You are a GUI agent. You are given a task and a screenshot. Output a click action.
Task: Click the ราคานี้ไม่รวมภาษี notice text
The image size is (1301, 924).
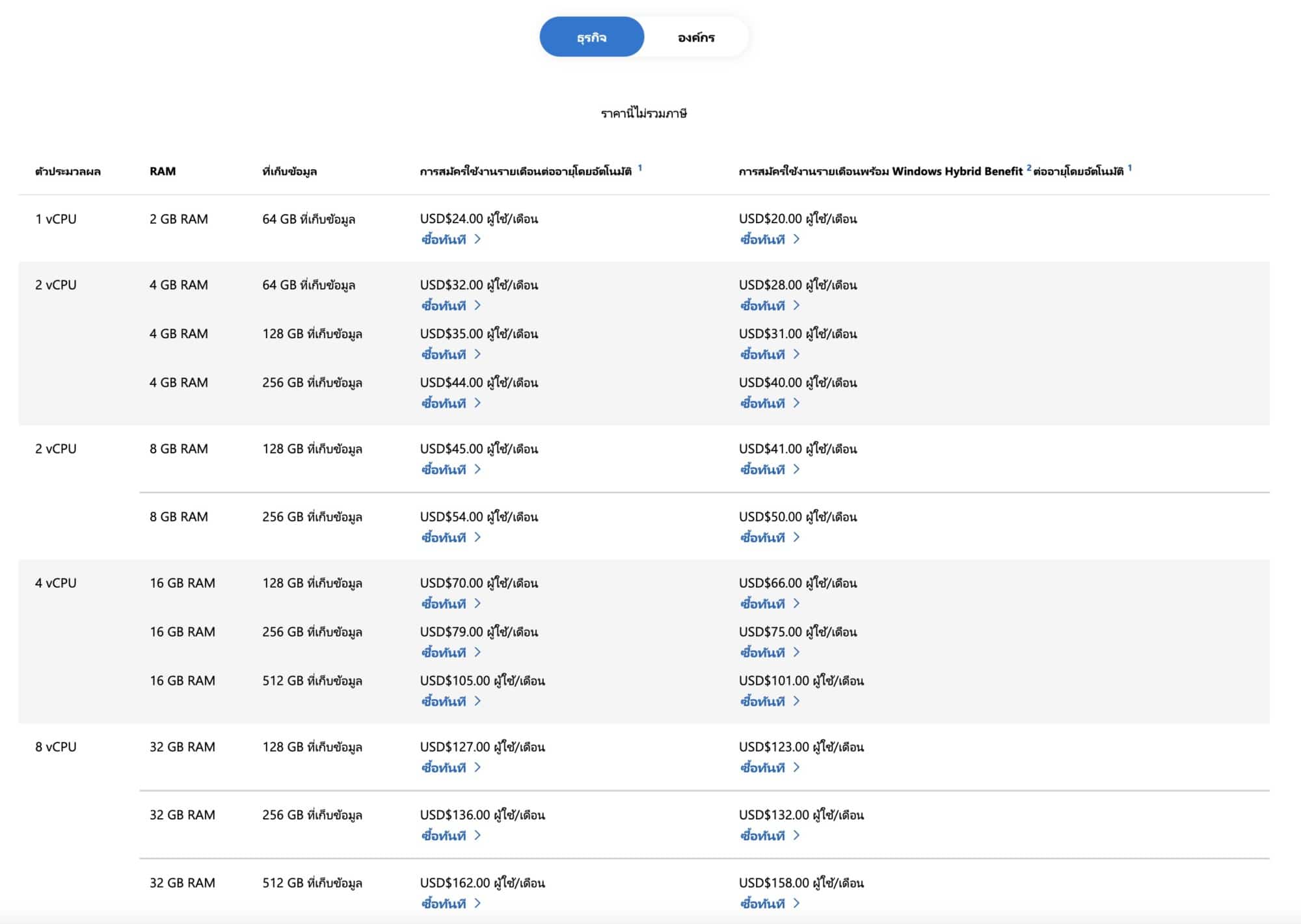pyautogui.click(x=644, y=113)
